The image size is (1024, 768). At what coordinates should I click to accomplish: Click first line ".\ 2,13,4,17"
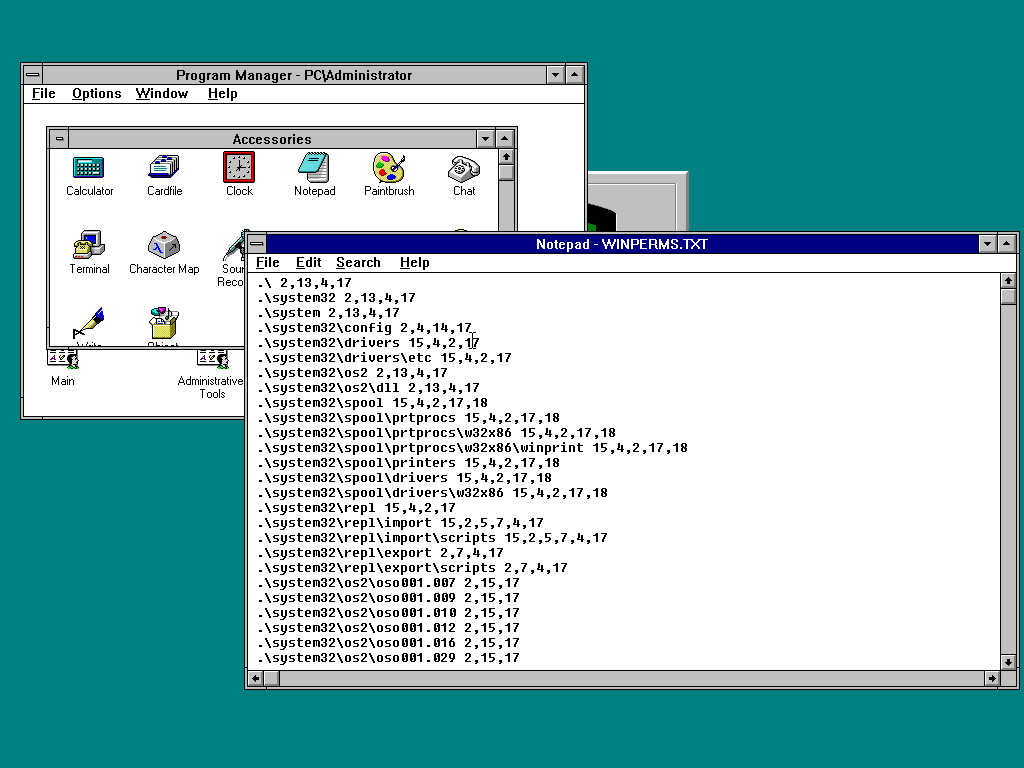point(304,283)
